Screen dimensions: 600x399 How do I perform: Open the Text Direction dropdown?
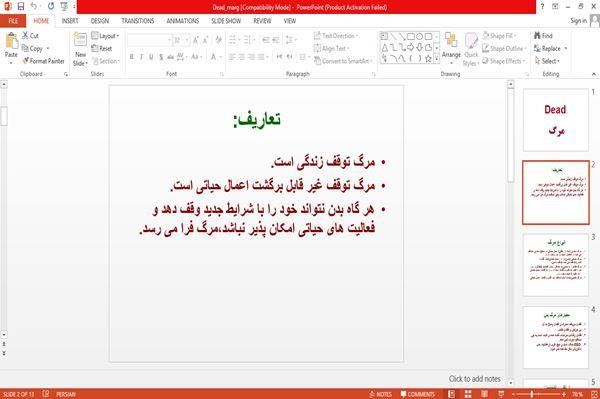[336, 36]
